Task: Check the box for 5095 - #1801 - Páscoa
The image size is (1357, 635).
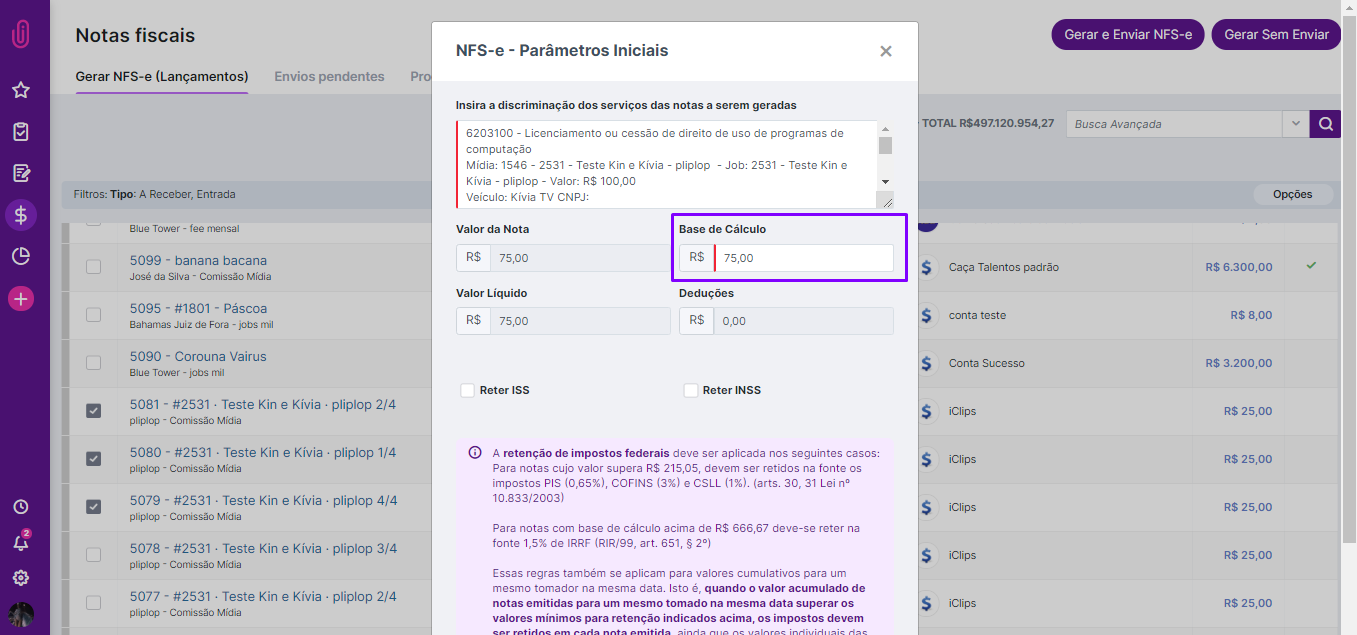Action: point(93,315)
